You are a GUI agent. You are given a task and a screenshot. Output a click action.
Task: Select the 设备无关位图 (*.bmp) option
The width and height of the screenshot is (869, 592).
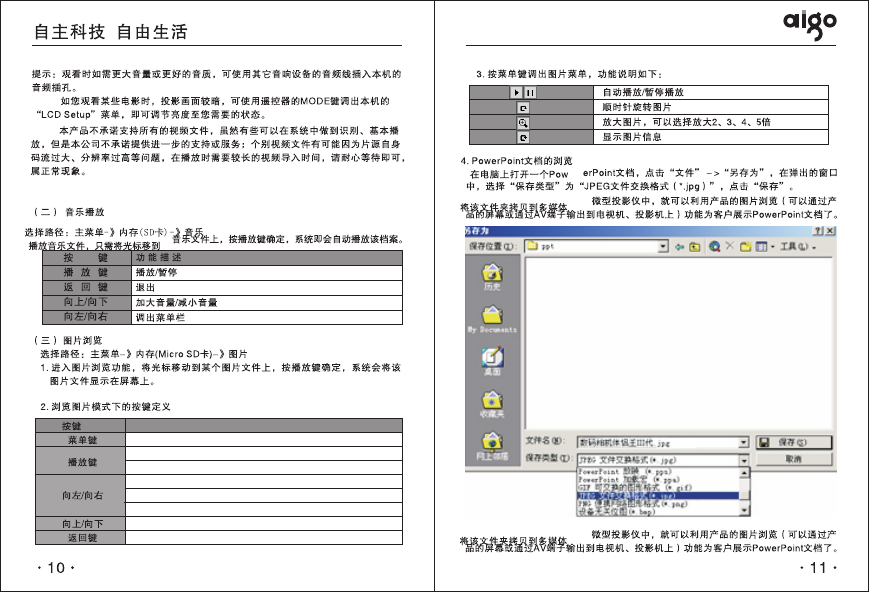click(658, 512)
